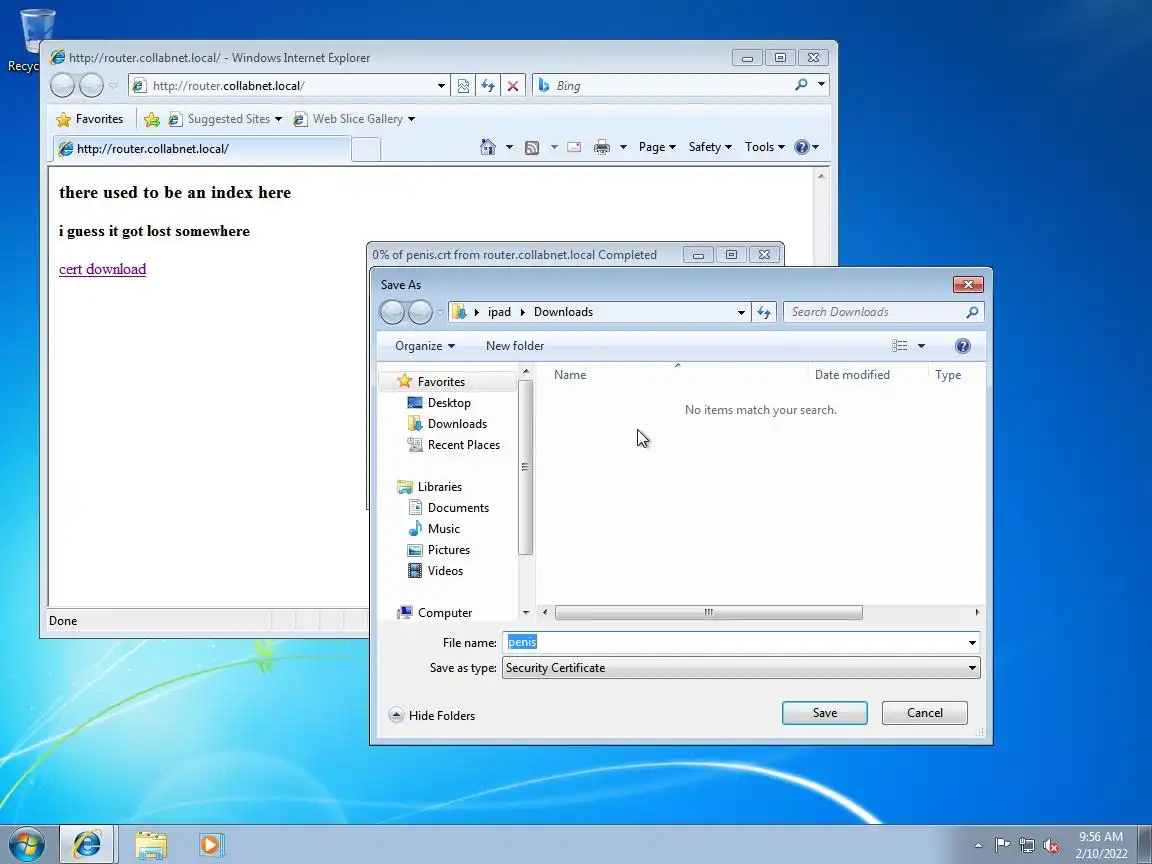The height and width of the screenshot is (864, 1152).
Task: Click the muted volume tray icon
Action: tap(1051, 846)
